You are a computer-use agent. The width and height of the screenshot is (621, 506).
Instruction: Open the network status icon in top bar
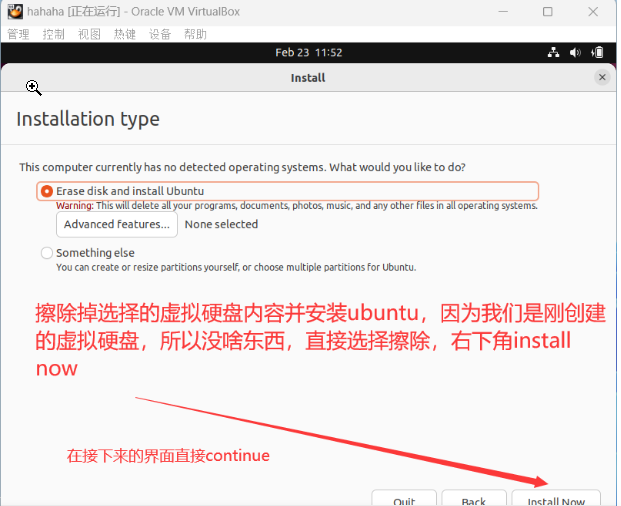554,52
